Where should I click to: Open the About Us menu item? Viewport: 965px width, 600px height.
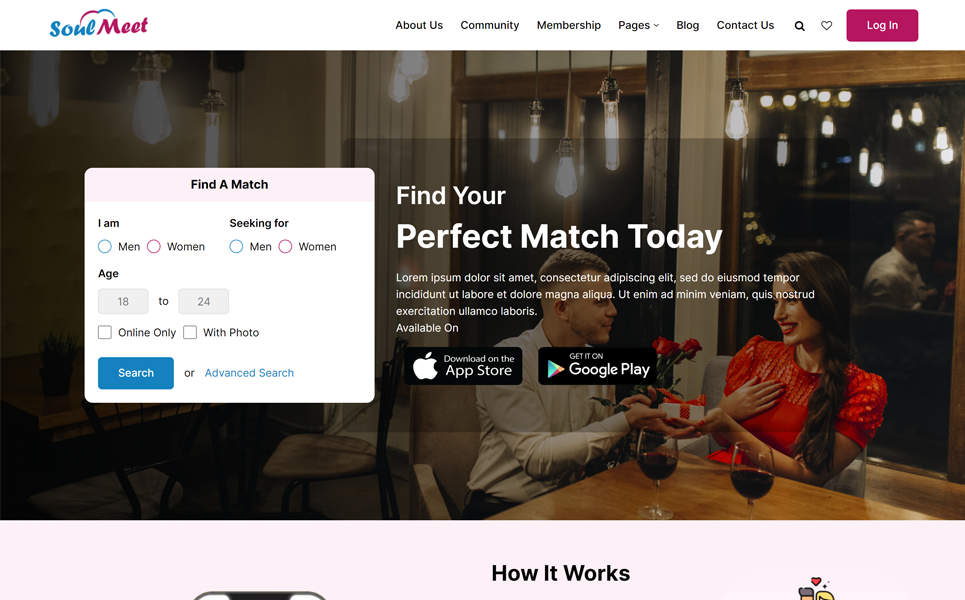click(x=419, y=25)
